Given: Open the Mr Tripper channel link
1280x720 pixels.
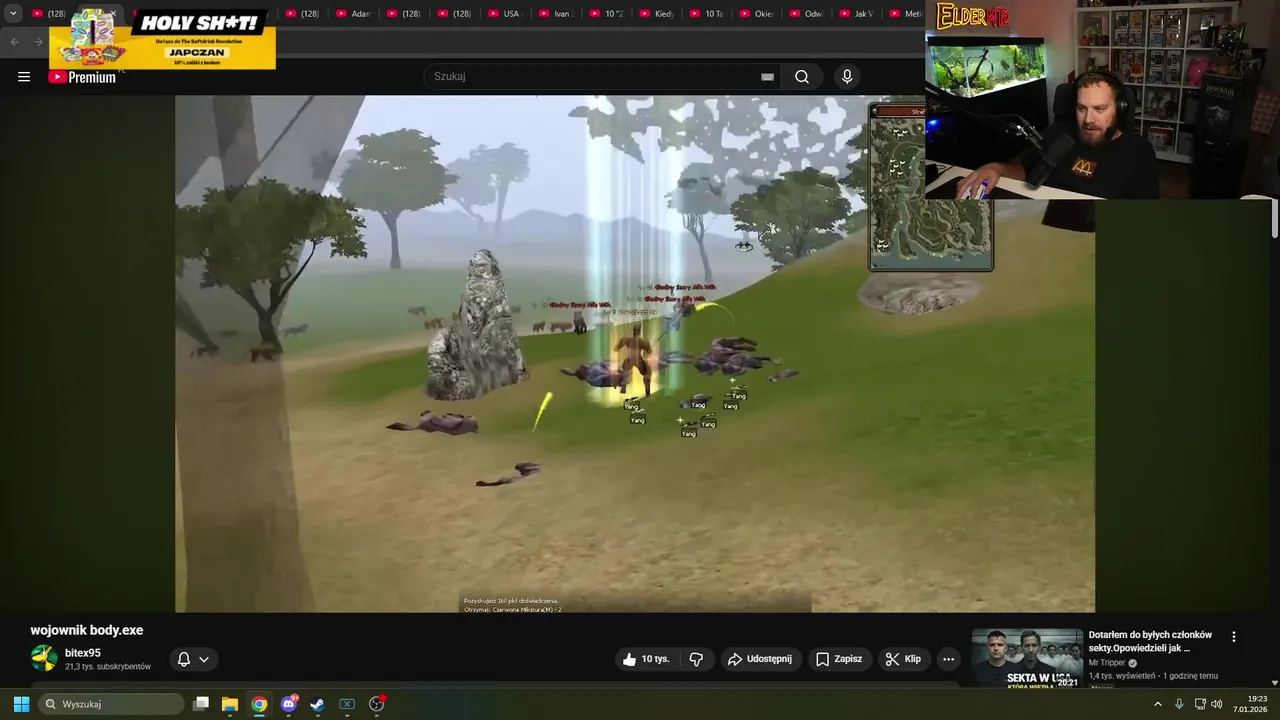Looking at the screenshot, I should click(1106, 663).
